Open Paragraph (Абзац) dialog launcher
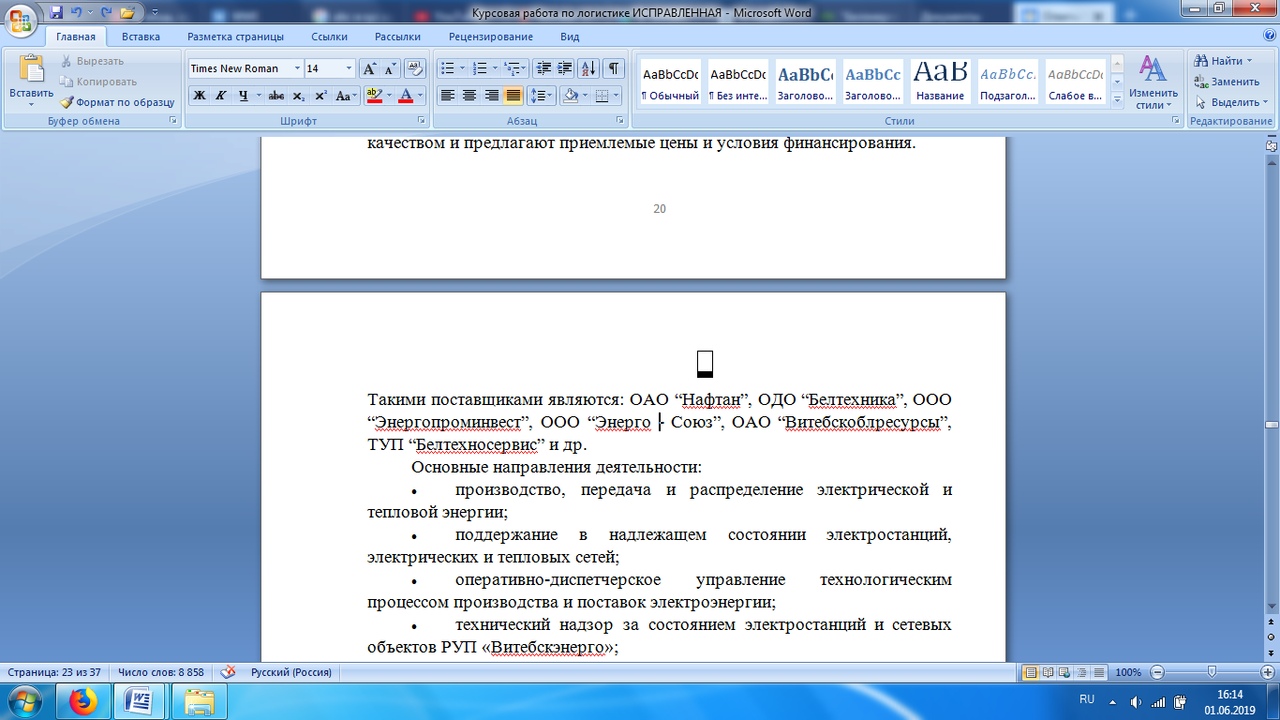This screenshot has width=1280, height=720. tap(621, 121)
